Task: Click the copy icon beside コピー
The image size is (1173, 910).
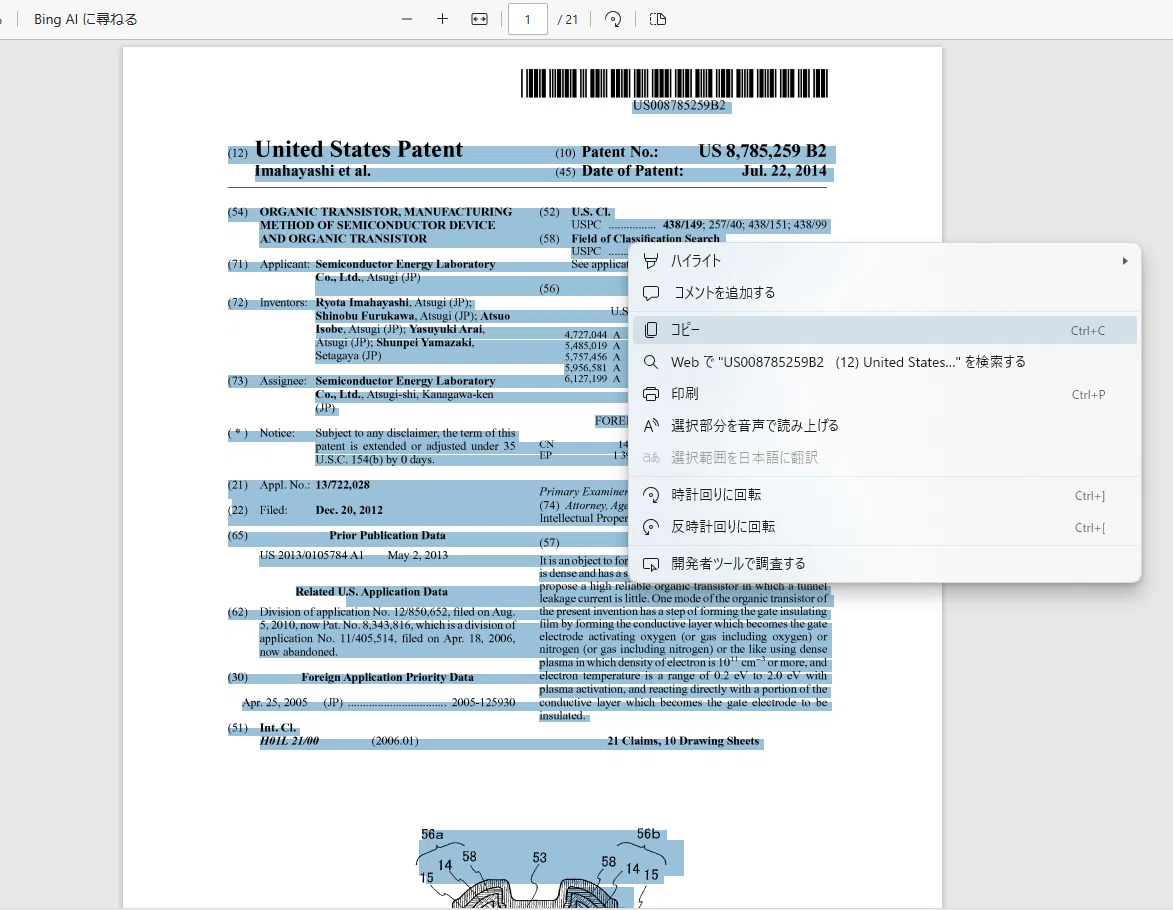Action: [x=651, y=330]
